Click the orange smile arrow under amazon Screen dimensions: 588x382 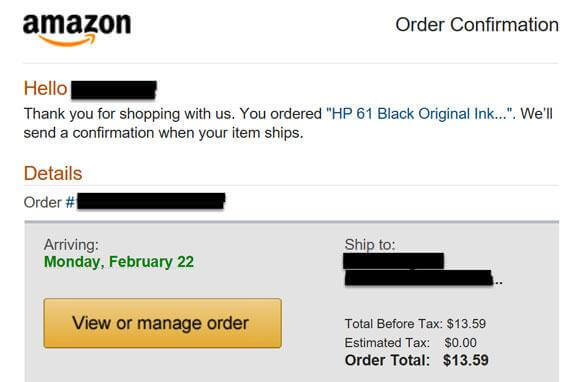pyautogui.click(x=66, y=41)
